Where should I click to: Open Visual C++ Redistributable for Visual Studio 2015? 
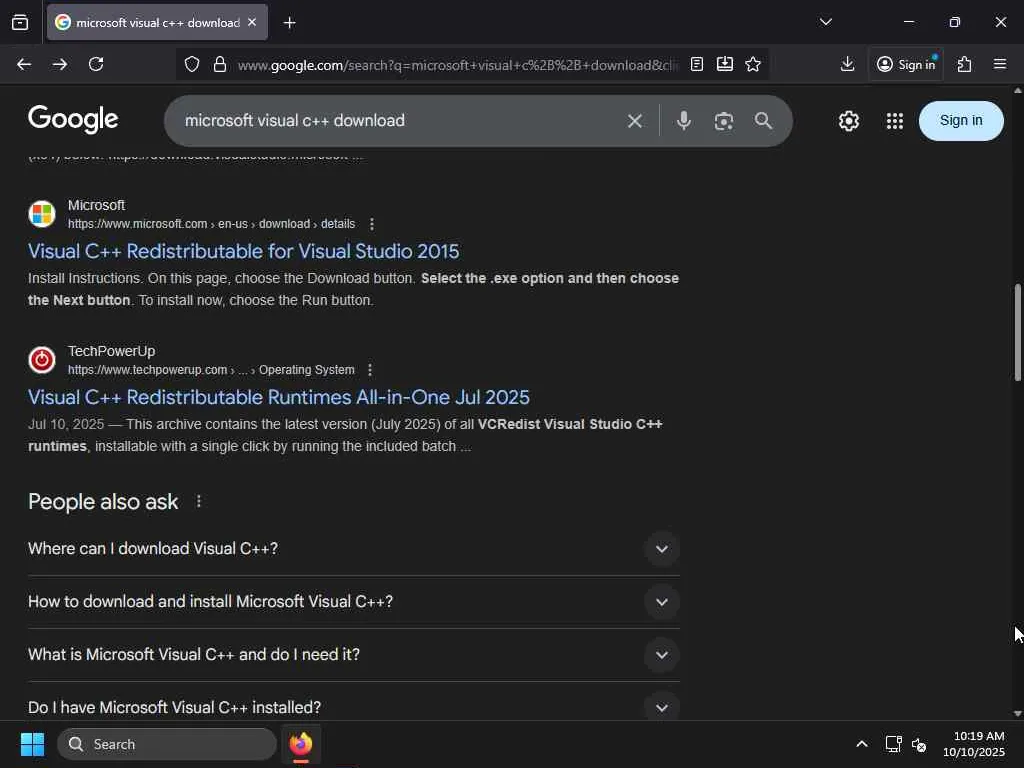pos(244,251)
